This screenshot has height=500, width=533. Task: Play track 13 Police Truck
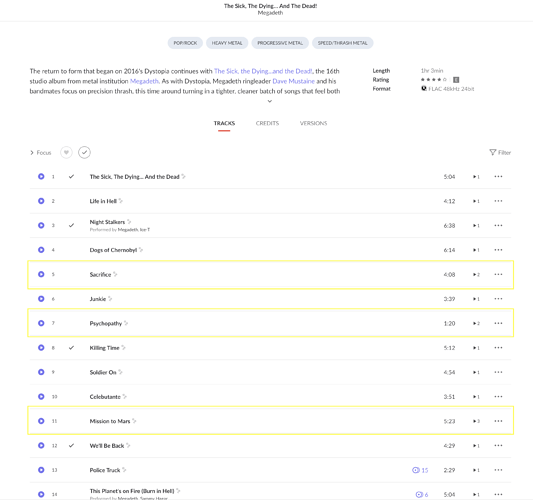click(x=41, y=470)
